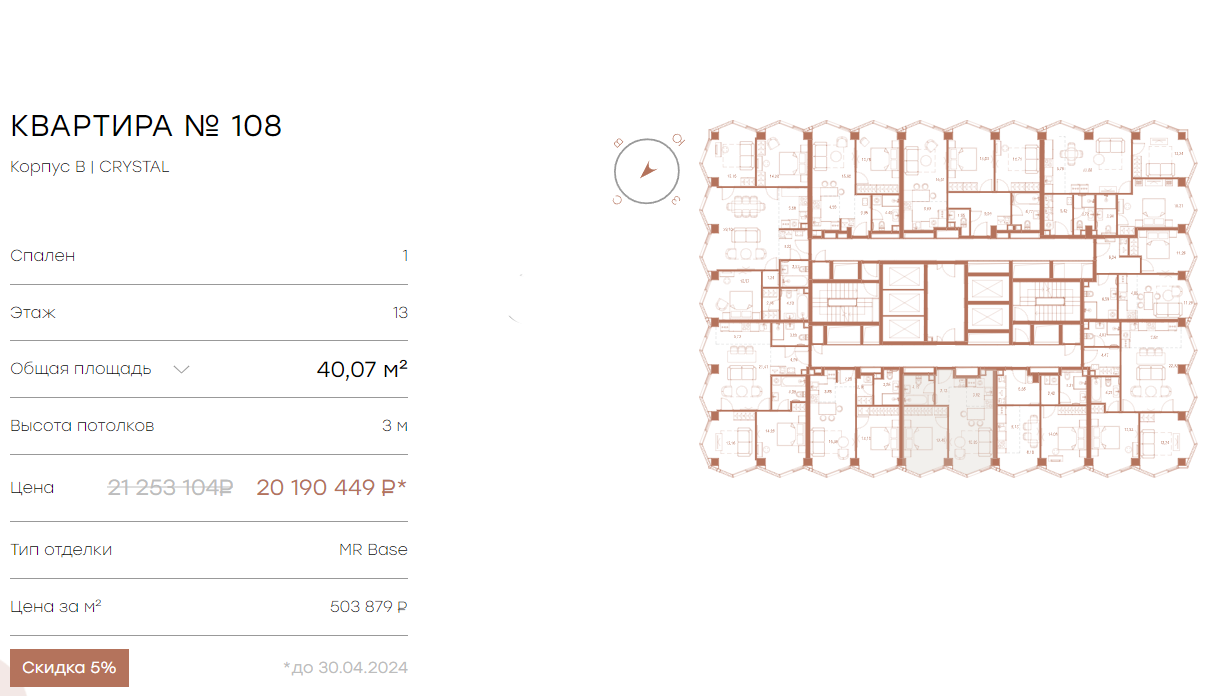Click the right stairwell on floor plan

[x=1048, y=302]
